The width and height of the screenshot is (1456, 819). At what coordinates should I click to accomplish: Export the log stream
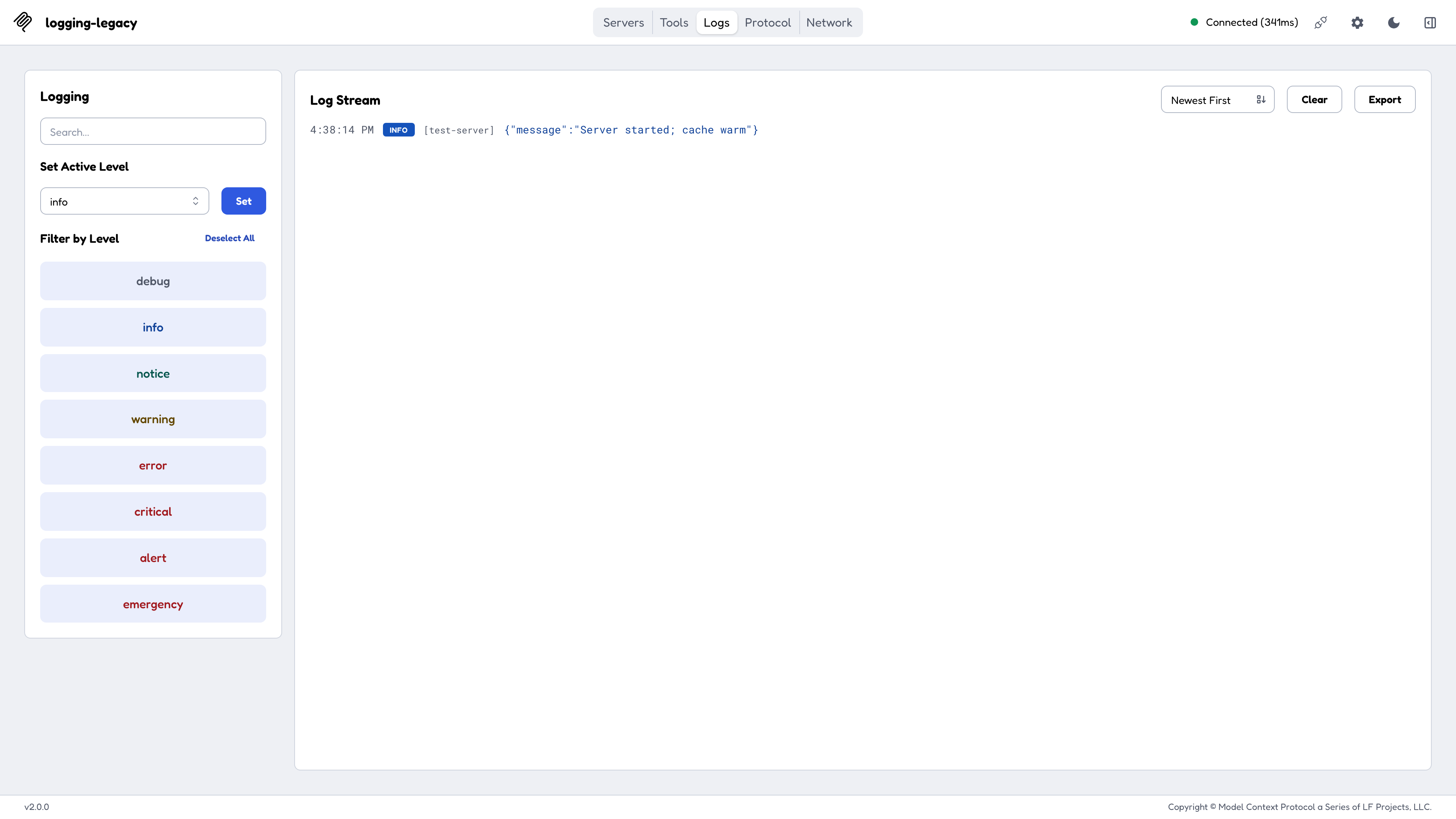1385,99
